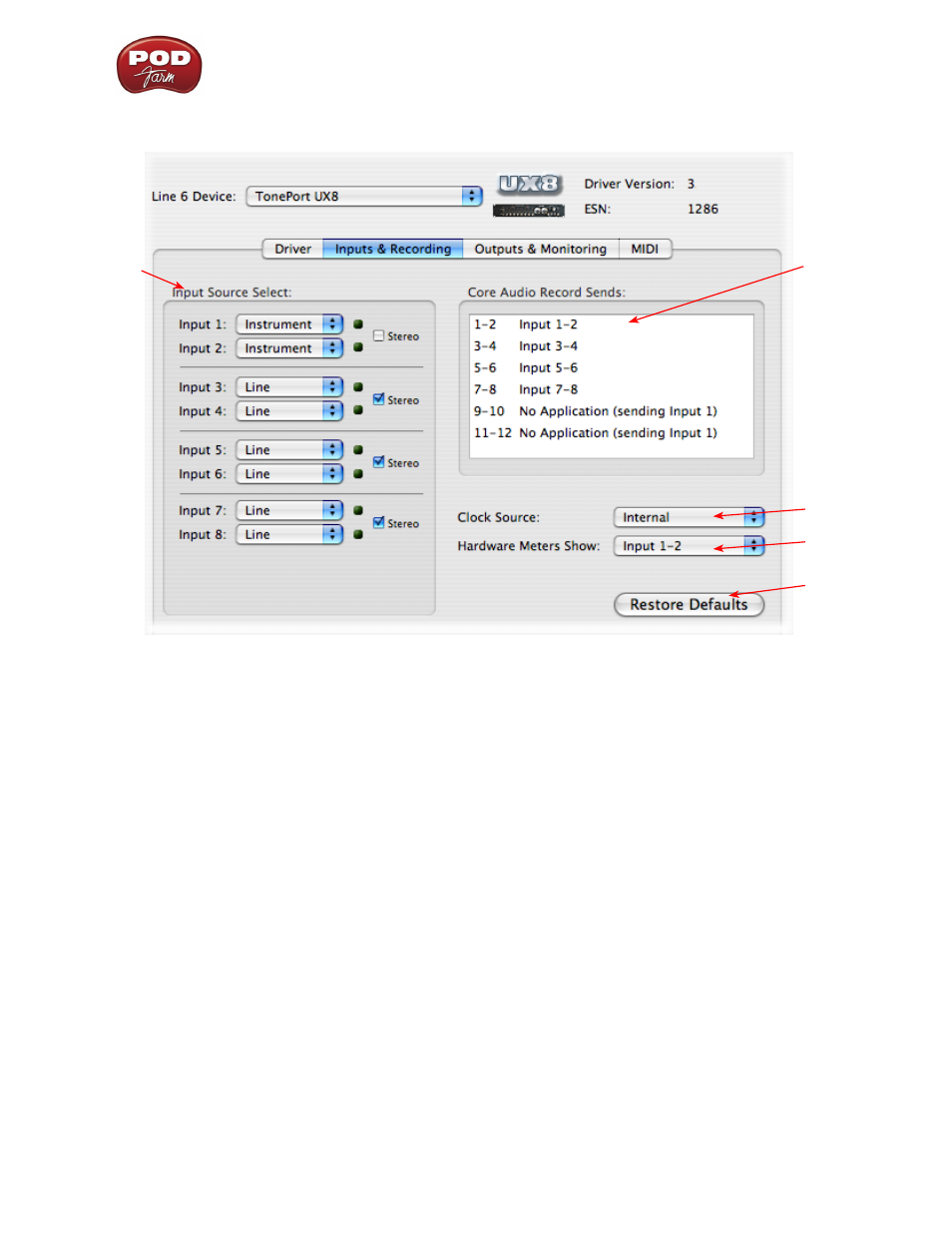
Task: Select the 11-12 No Application send row
Action: pyautogui.click(x=612, y=433)
